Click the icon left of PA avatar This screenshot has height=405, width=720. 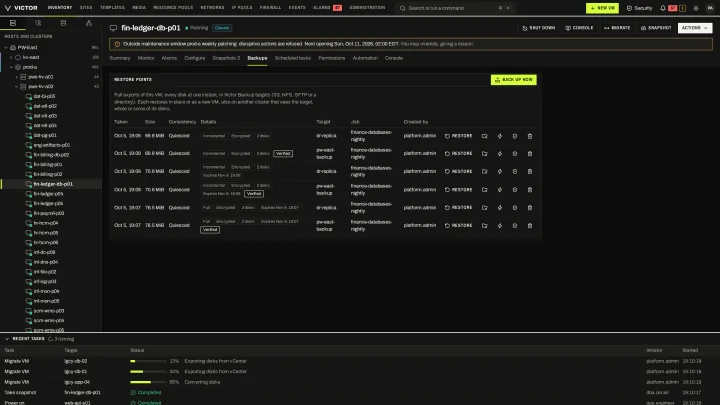tap(696, 8)
